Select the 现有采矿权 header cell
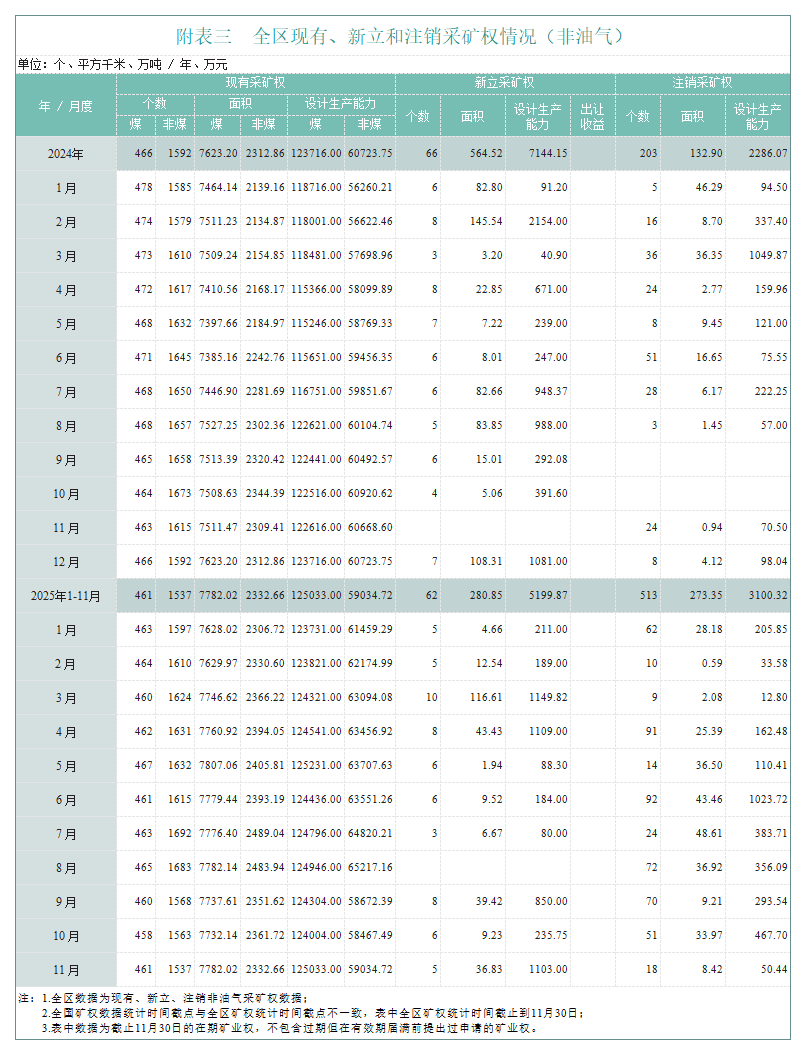Viewport: 806px width, 1055px height. 256,83
